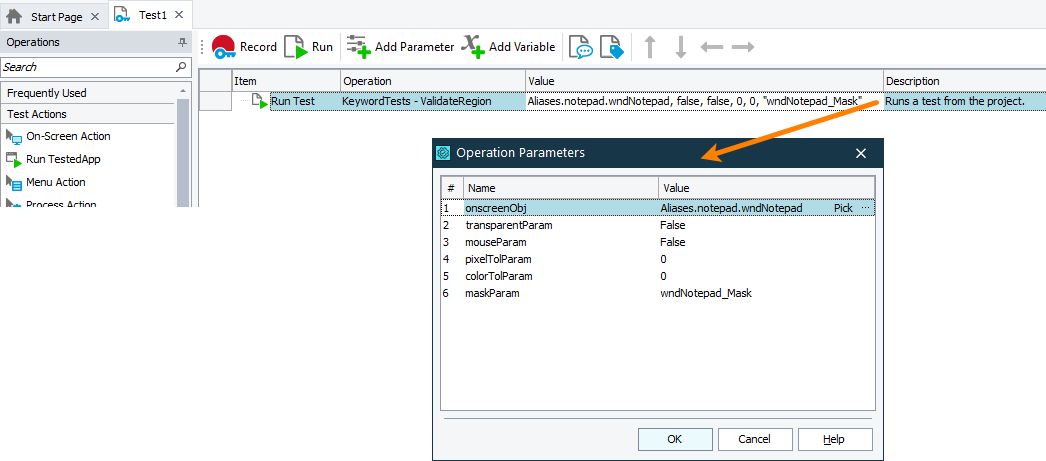Choose the Run TestedApp operation
The height and width of the screenshot is (461, 1046).
63,159
